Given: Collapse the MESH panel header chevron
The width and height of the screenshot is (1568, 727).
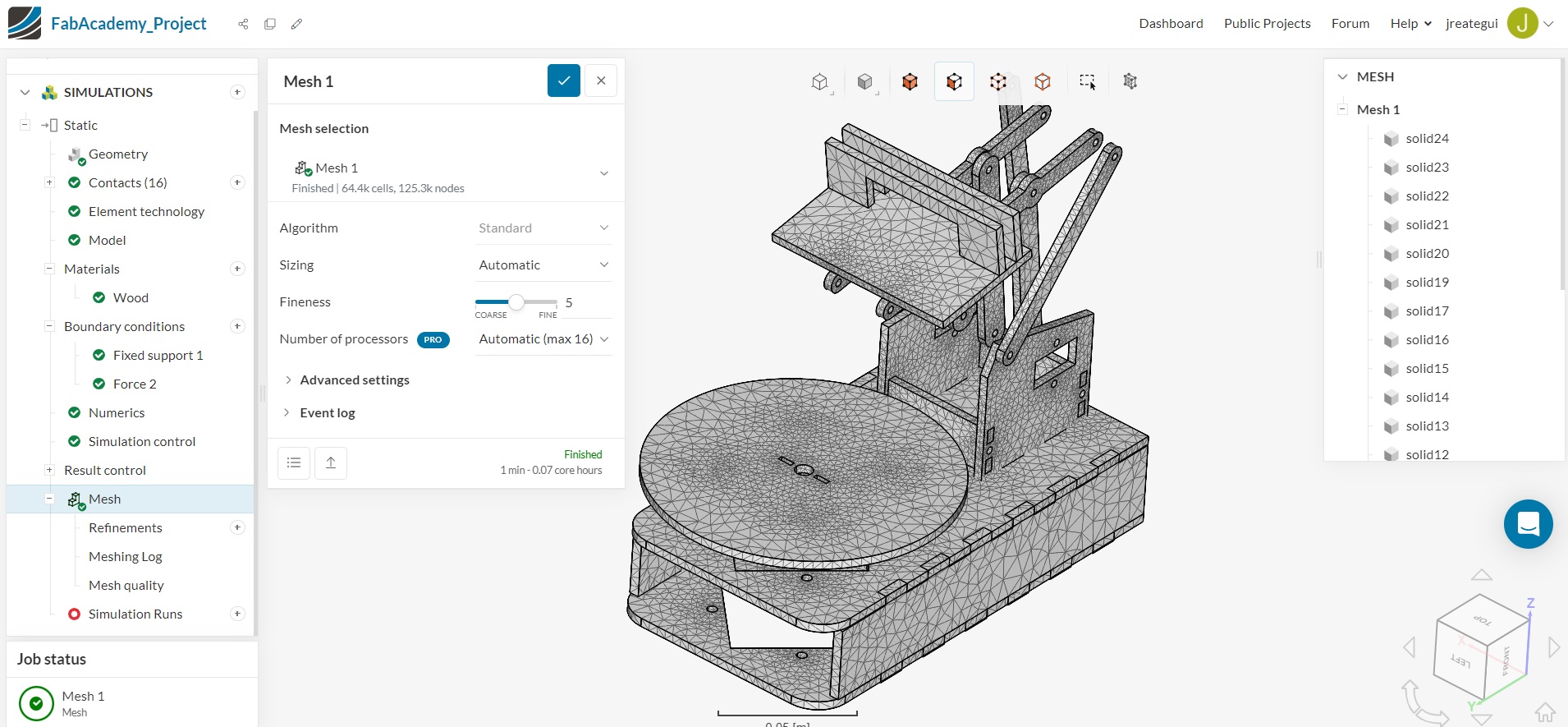Looking at the screenshot, I should [1342, 76].
